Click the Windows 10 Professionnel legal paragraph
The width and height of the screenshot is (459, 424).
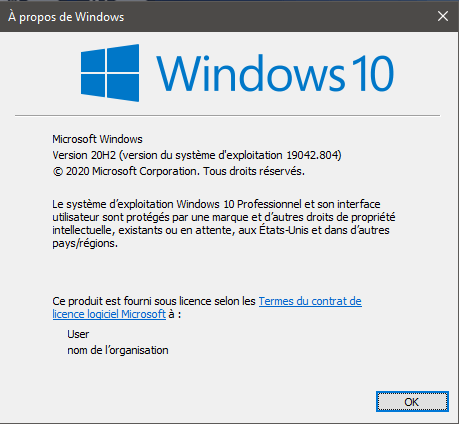[224, 224]
